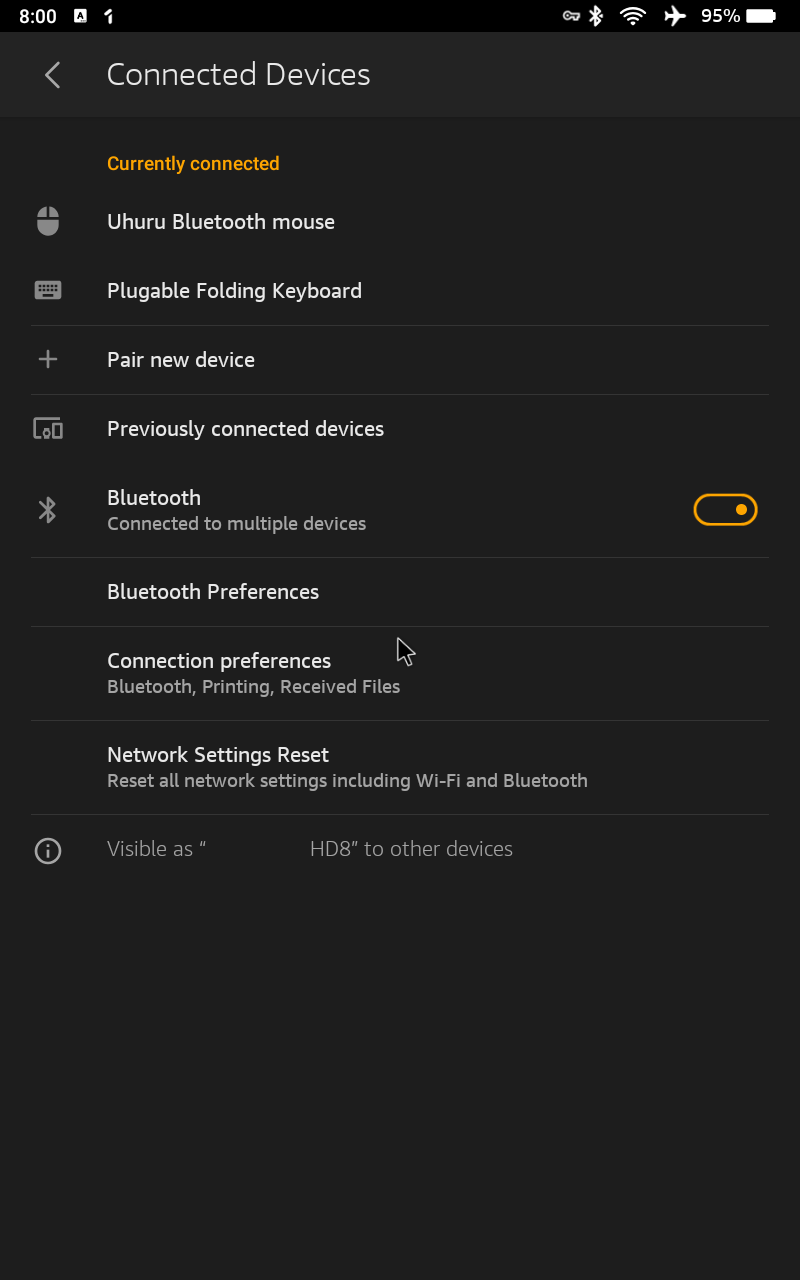This screenshot has height=1280, width=800.
Task: Tap the Visible as HD8 text
Action: coord(310,849)
